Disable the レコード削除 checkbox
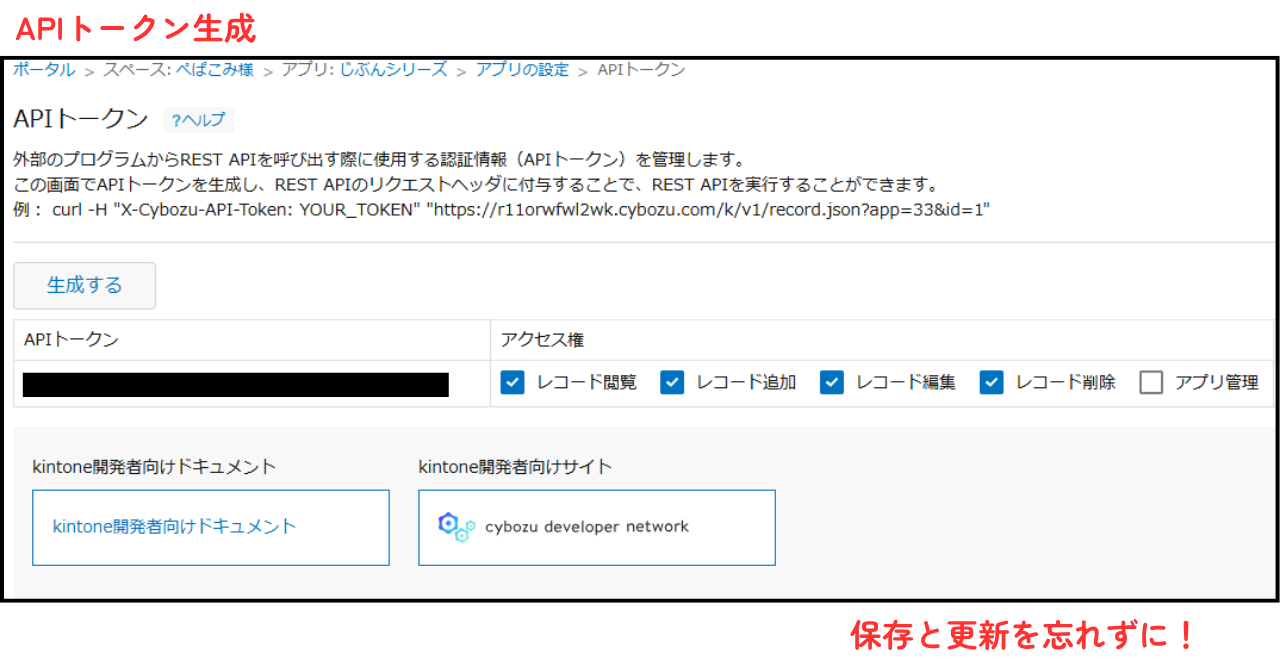 point(991,382)
